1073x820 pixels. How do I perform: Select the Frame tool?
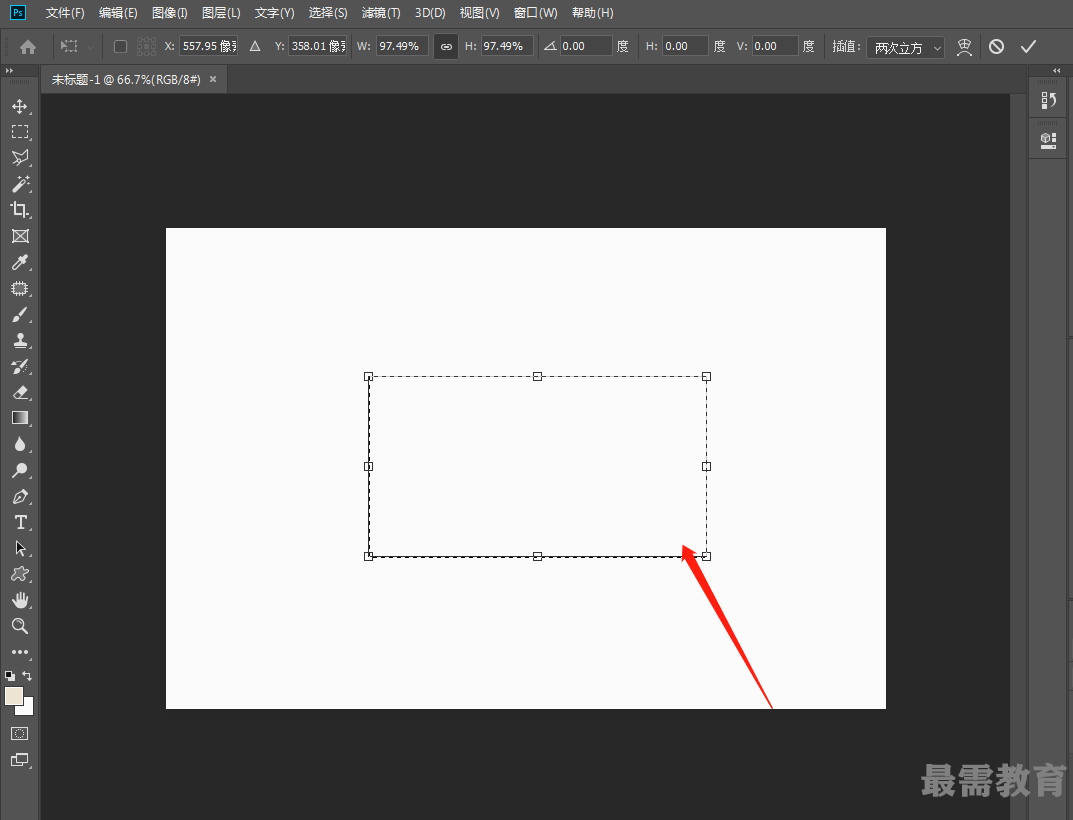tap(20, 236)
